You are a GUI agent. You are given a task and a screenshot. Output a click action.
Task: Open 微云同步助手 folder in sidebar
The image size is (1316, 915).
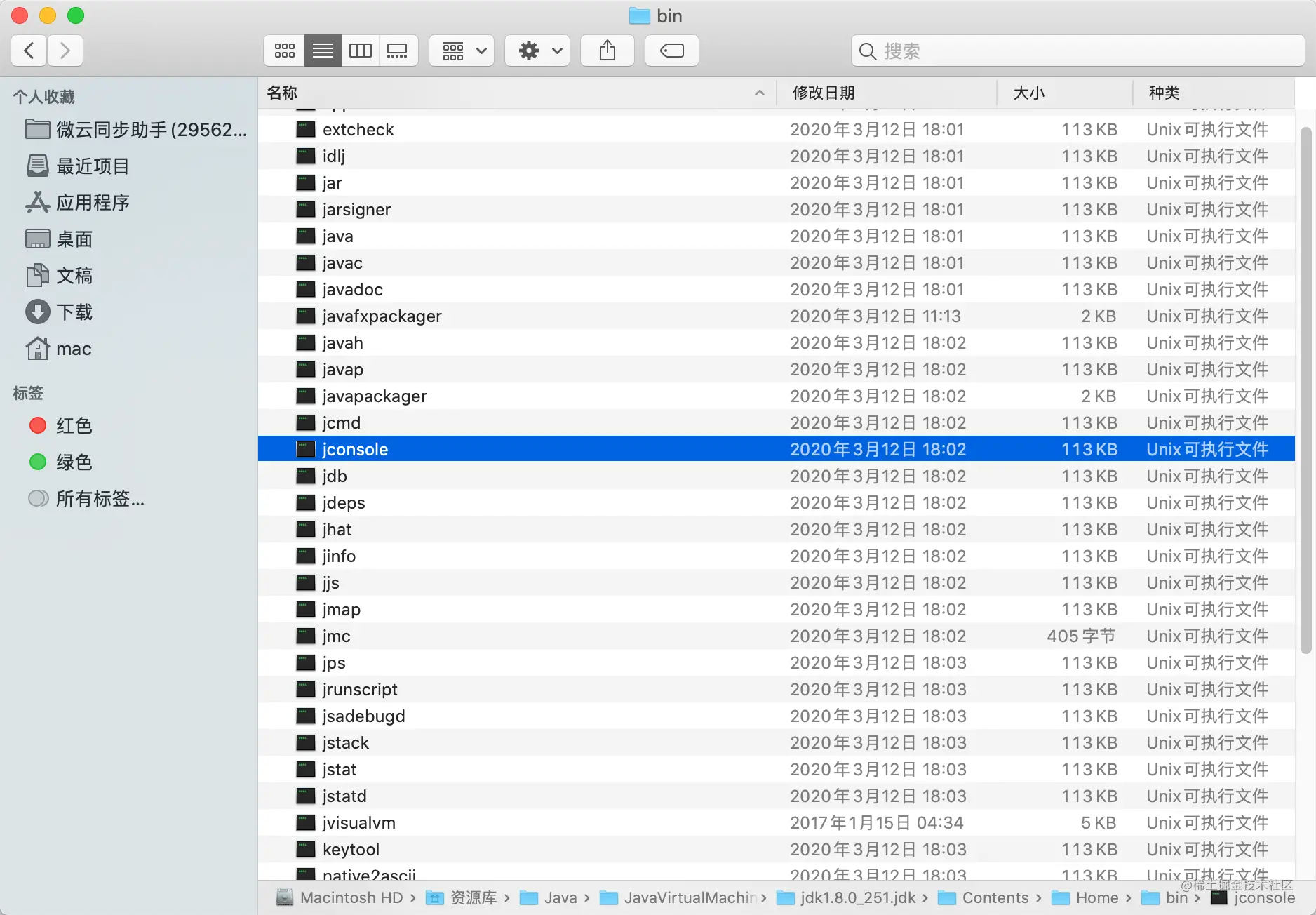(136, 130)
